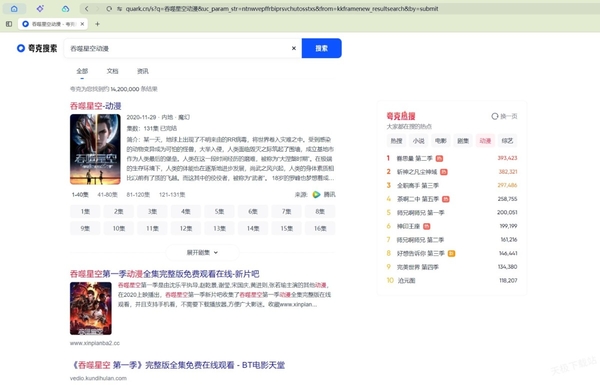
Task: Reload the page with the refresh icon
Action: tap(109, 8)
